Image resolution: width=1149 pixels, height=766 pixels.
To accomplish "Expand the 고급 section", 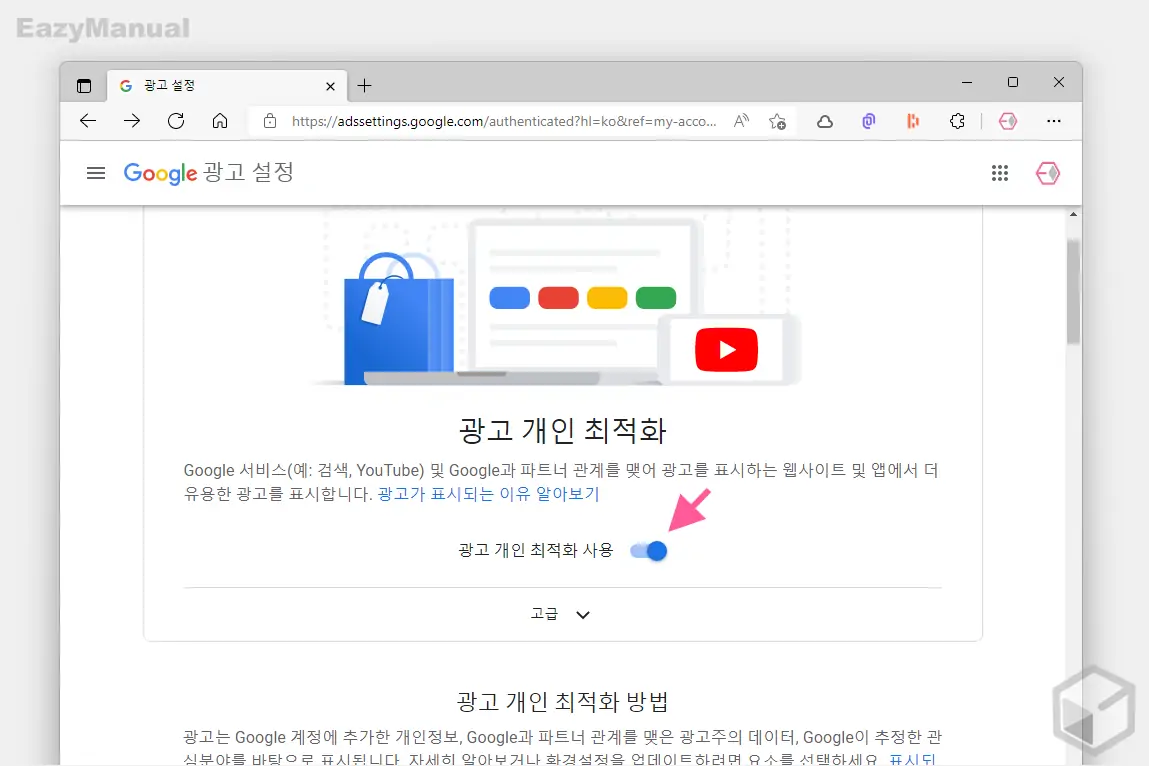I will [561, 614].
